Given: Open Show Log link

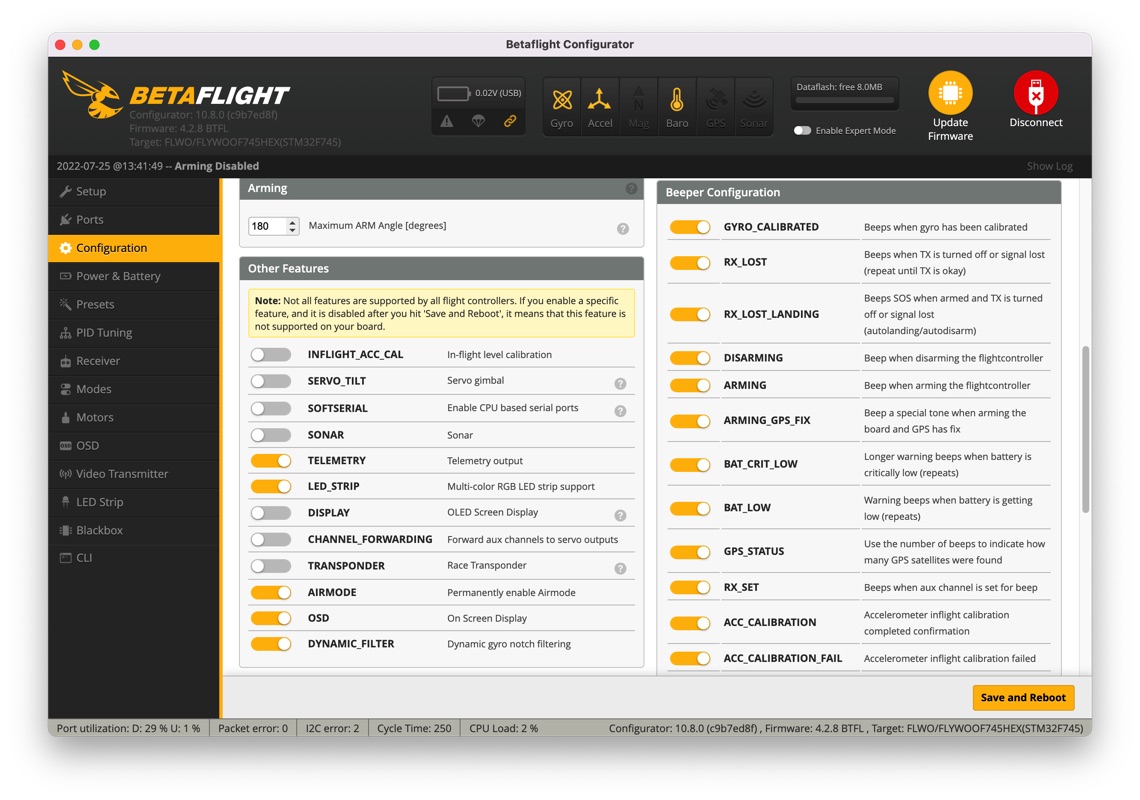Looking at the screenshot, I should [x=1049, y=166].
